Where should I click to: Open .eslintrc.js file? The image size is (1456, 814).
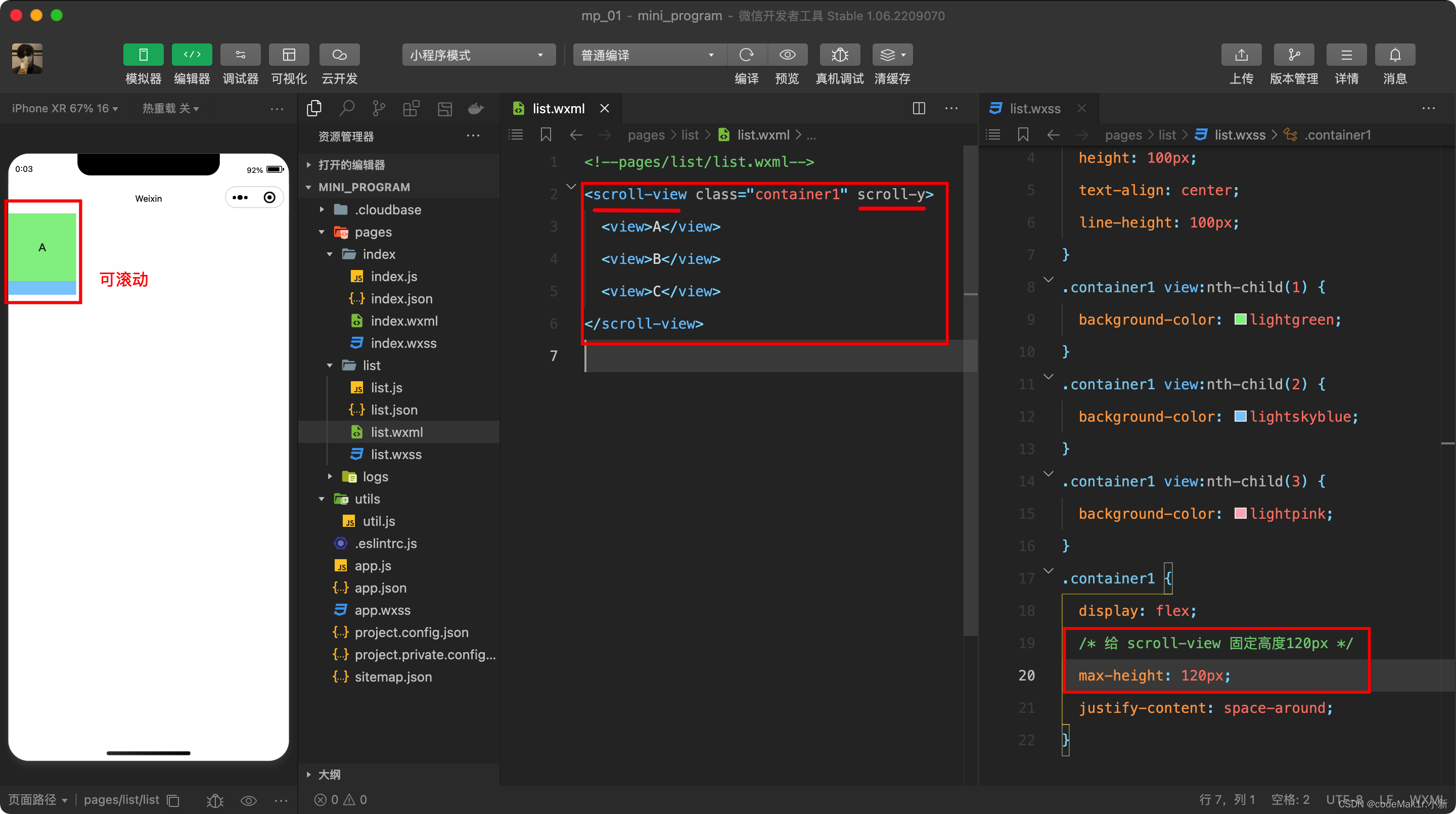399,543
